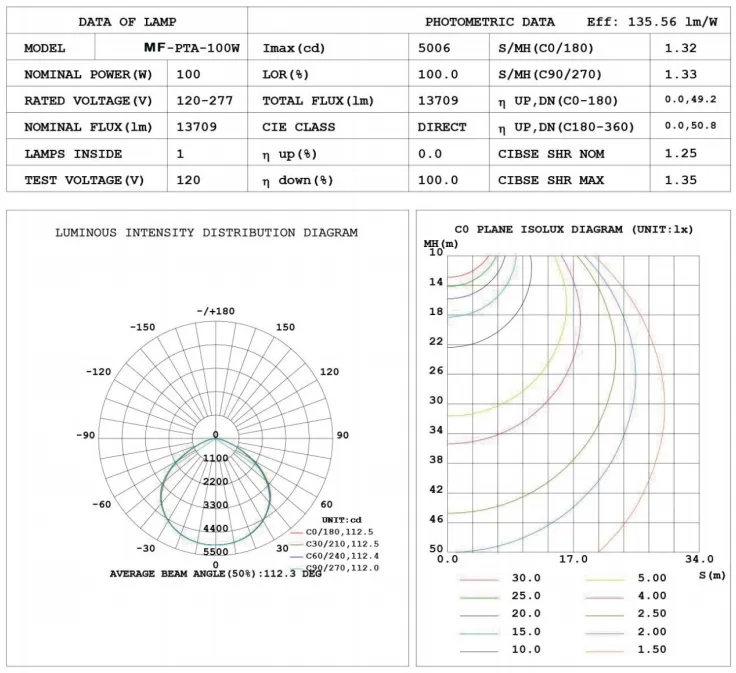Select the 0.0,50.8 value
The height and width of the screenshot is (673, 736).
click(x=690, y=126)
